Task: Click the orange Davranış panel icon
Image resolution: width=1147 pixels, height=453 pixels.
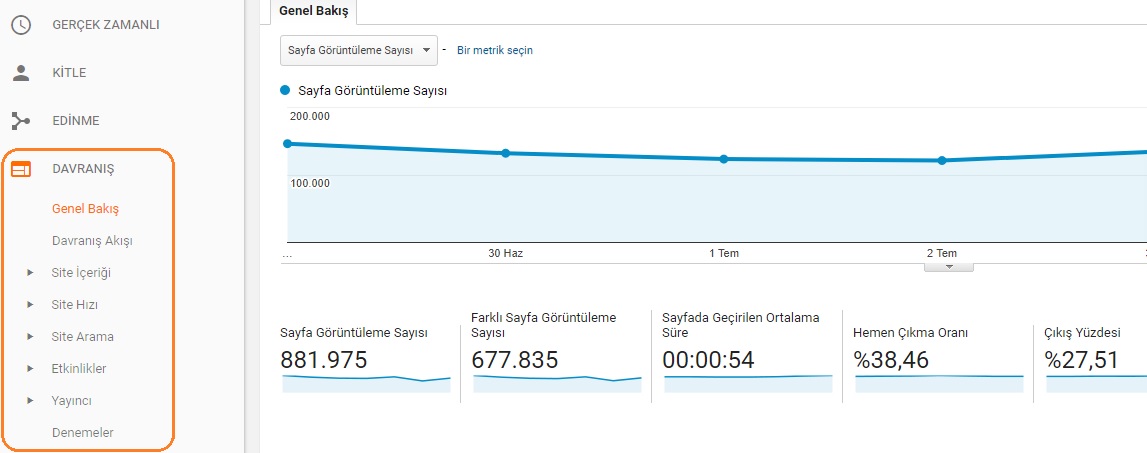Action: tap(21, 169)
